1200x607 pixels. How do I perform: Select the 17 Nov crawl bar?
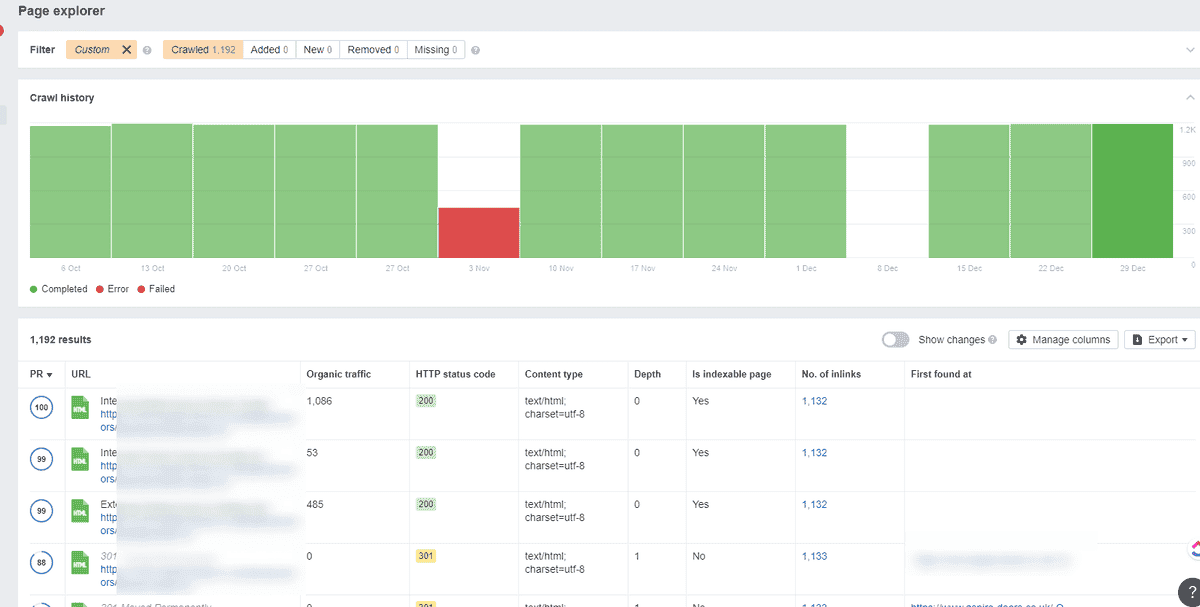[x=642, y=192]
